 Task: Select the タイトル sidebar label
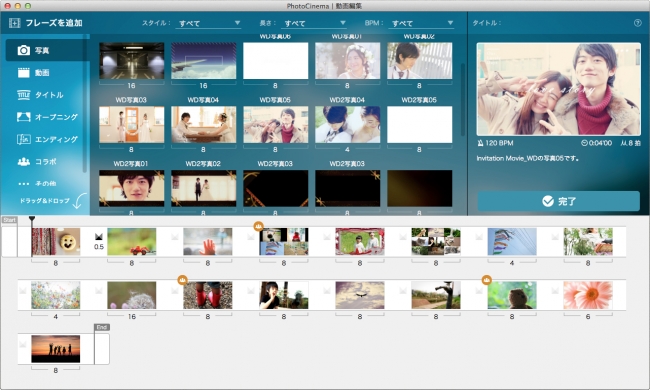click(49, 95)
